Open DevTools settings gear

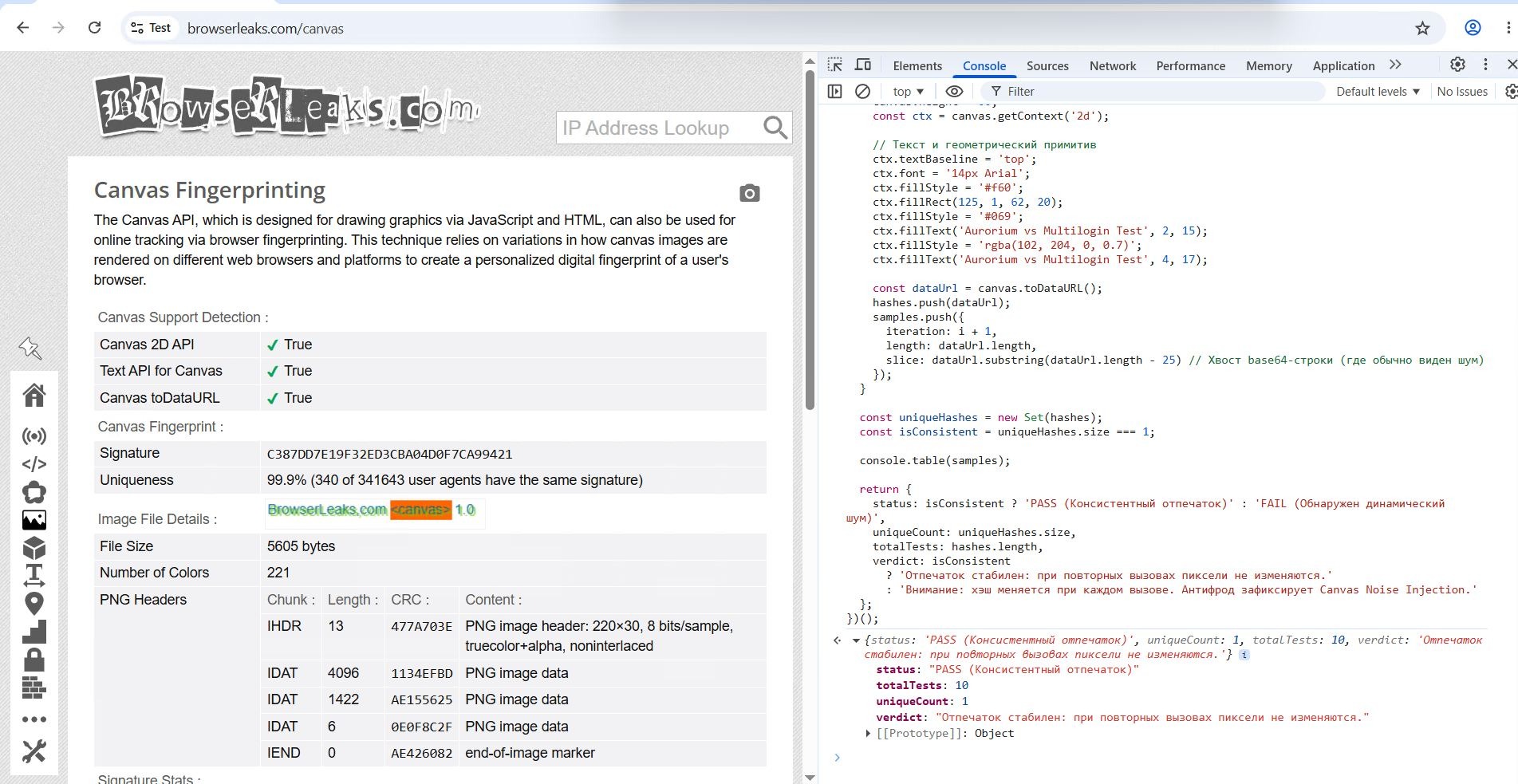[x=1457, y=65]
